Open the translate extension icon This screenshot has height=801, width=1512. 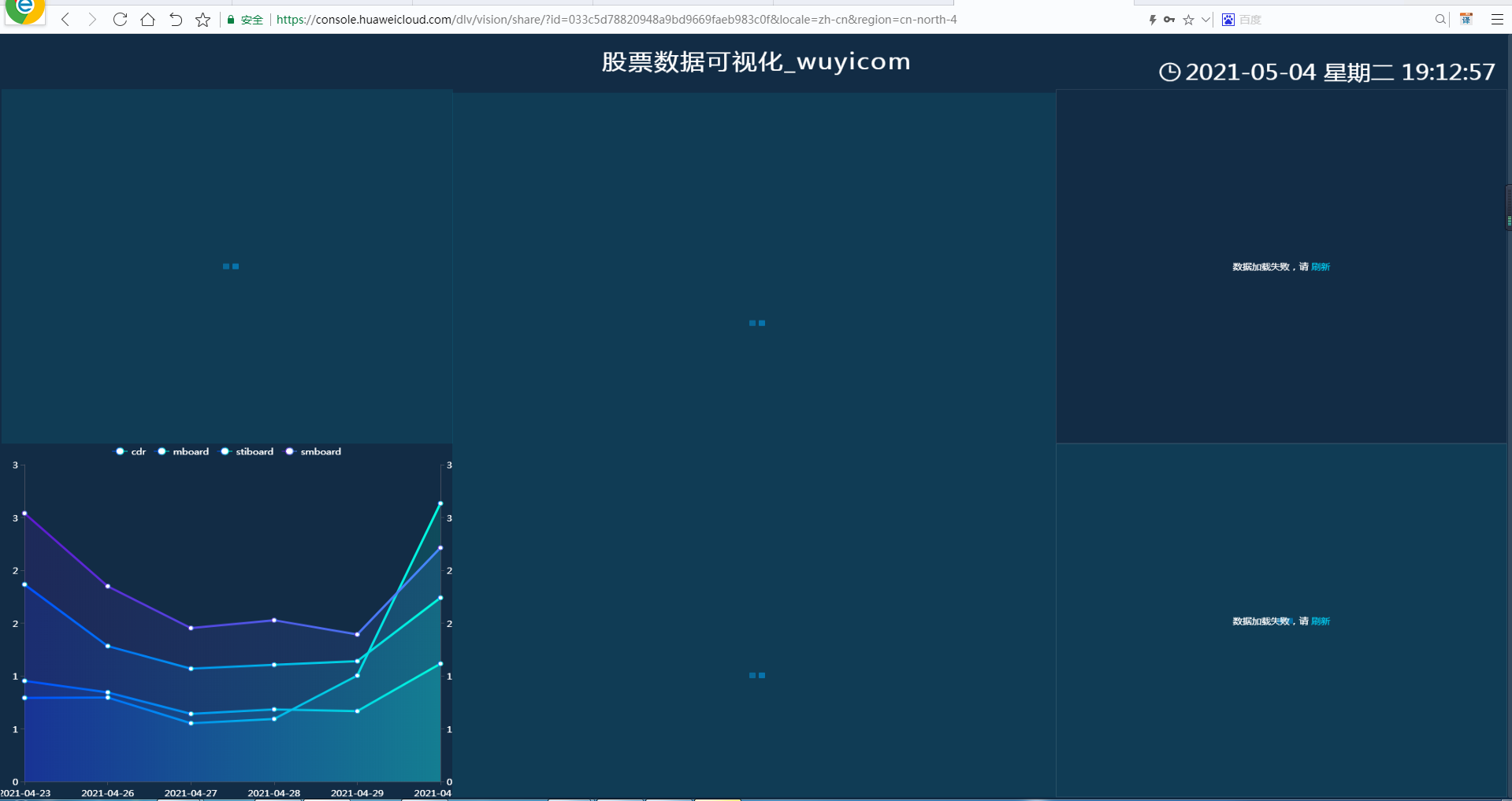click(1466, 19)
